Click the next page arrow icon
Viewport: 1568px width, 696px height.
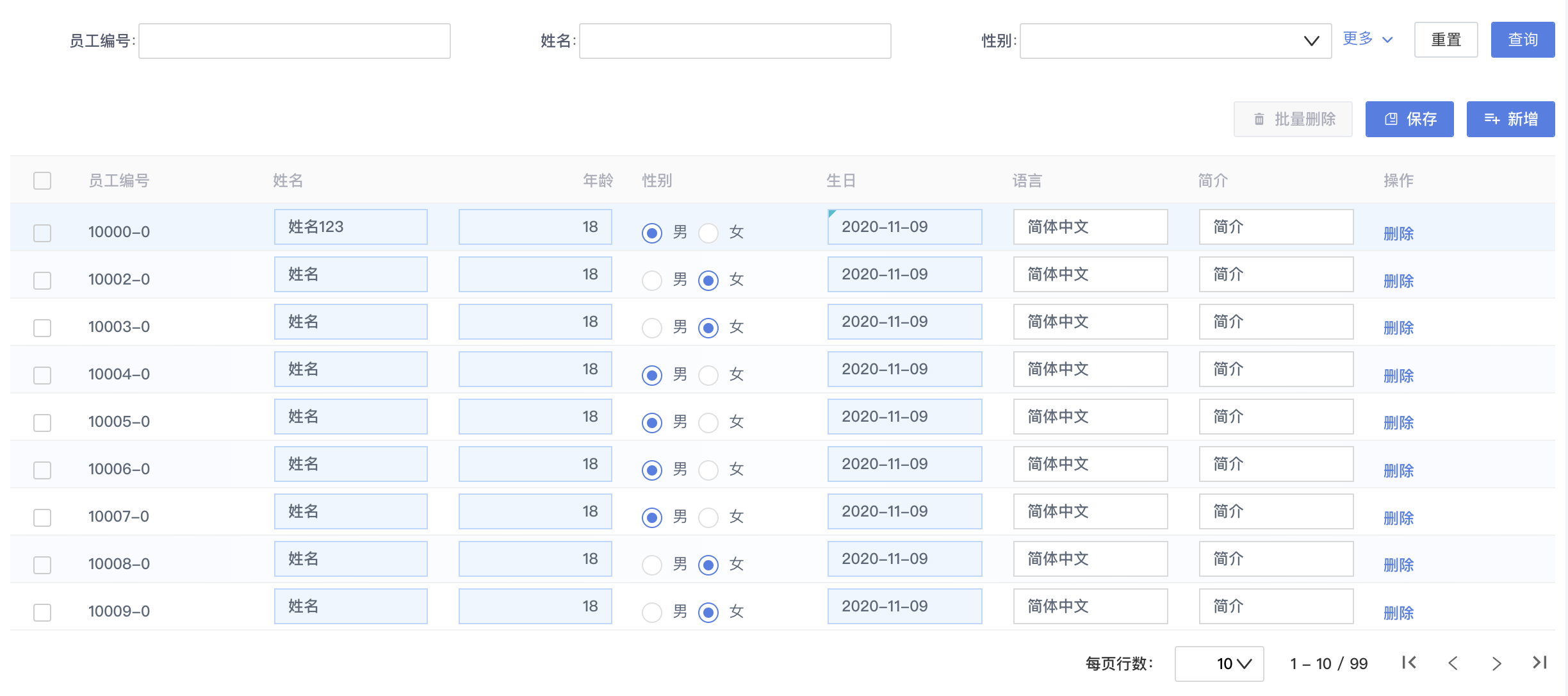1496,663
